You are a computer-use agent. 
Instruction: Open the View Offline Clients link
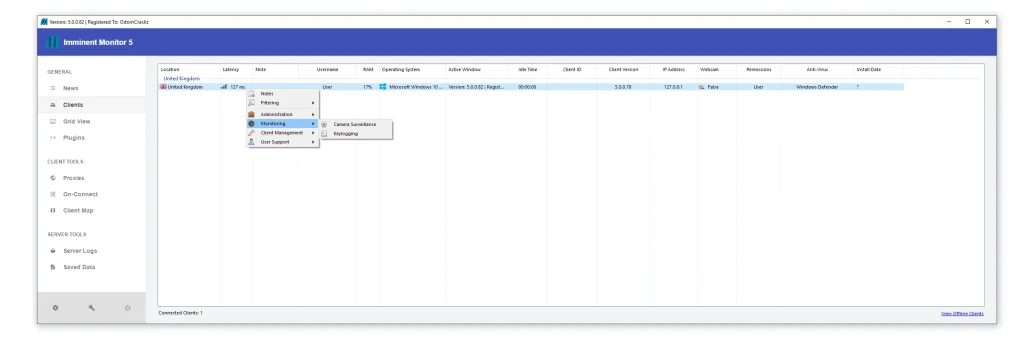tap(962, 313)
